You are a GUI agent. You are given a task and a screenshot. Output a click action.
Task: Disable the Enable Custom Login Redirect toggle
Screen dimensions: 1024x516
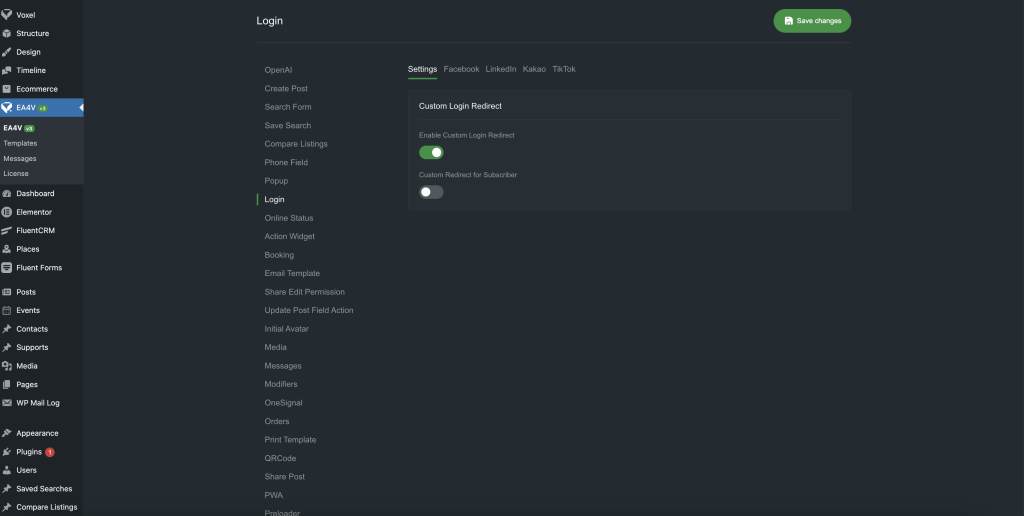tap(431, 152)
